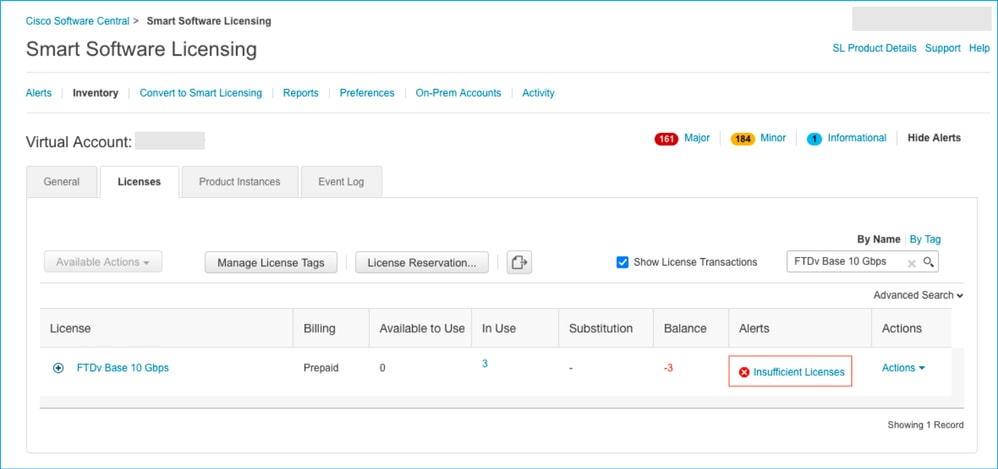
Task: Select the Inventory navigation item
Action: [x=95, y=93]
